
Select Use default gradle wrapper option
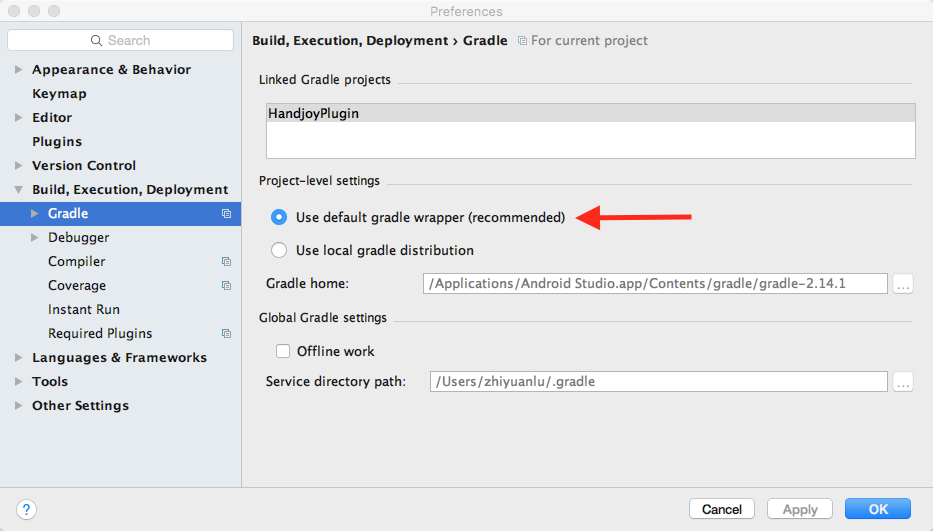279,217
